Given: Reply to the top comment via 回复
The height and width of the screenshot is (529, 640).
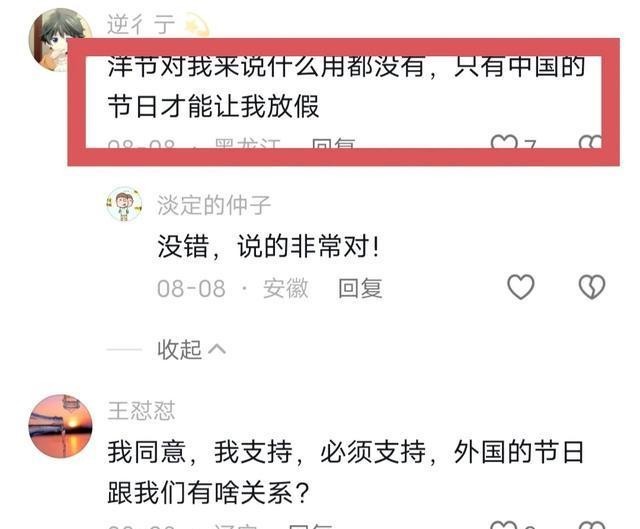Looking at the screenshot, I should coord(333,142).
